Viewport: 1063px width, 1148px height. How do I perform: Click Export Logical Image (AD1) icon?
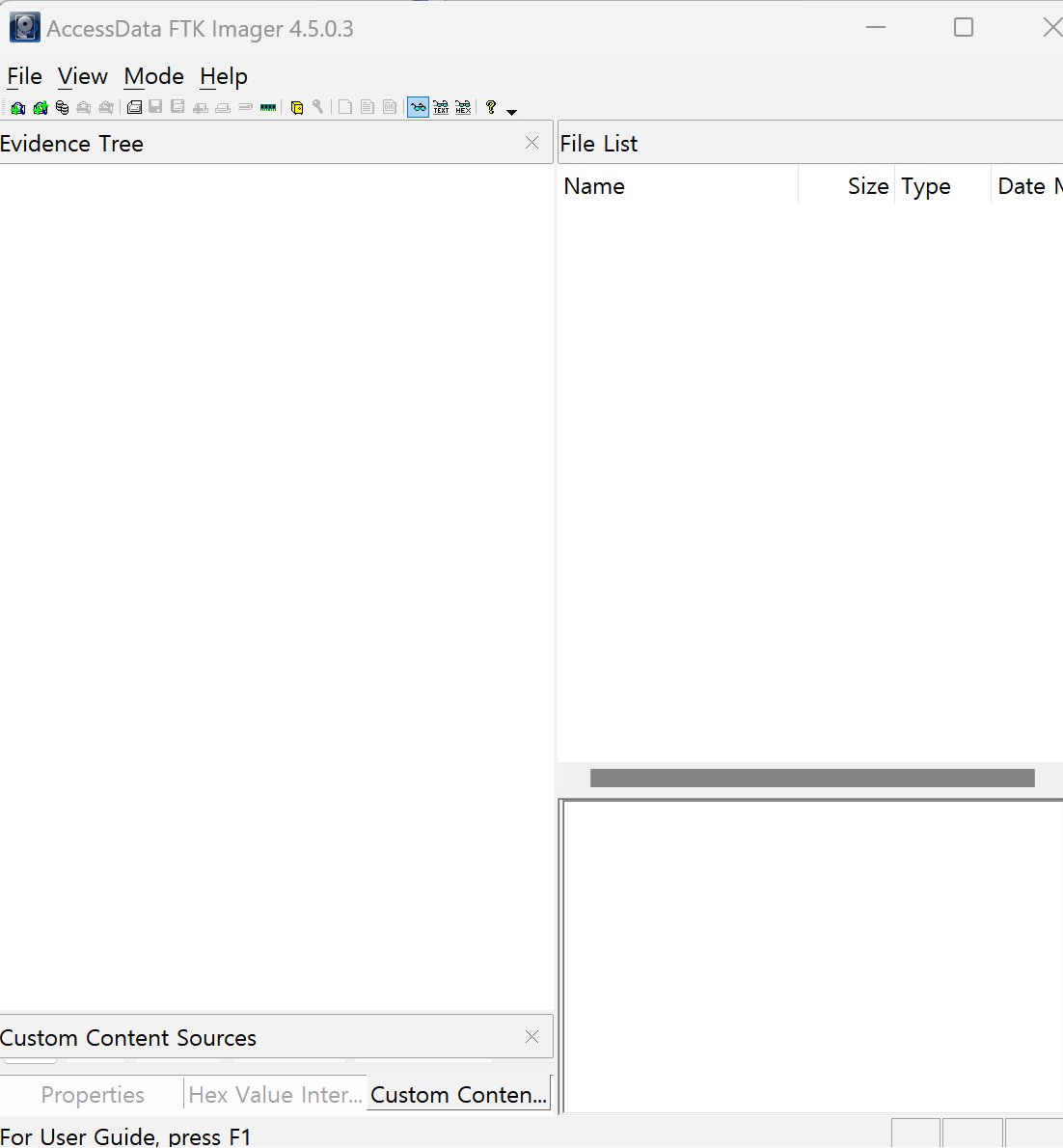pyautogui.click(x=177, y=108)
